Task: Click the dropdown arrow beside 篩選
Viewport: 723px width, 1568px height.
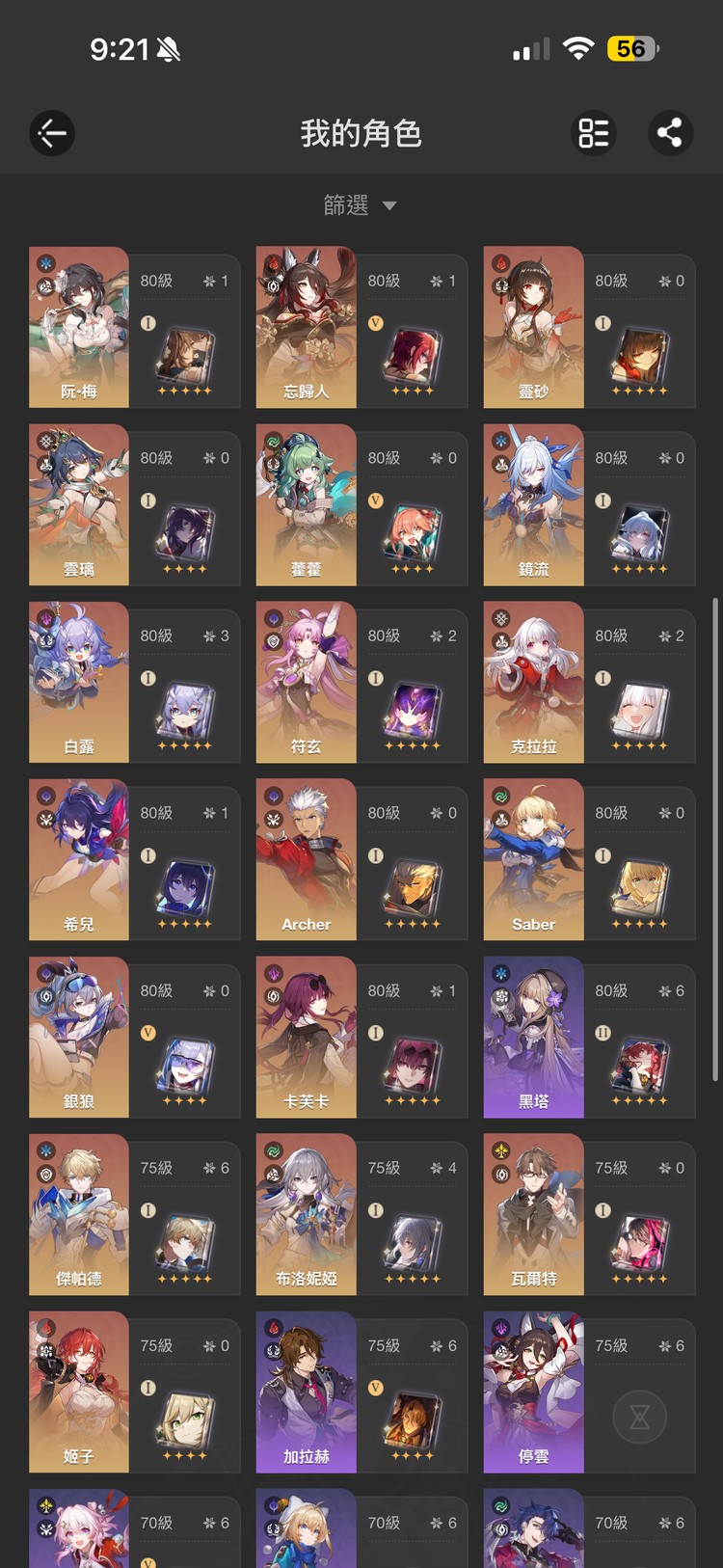Action: pyautogui.click(x=389, y=205)
